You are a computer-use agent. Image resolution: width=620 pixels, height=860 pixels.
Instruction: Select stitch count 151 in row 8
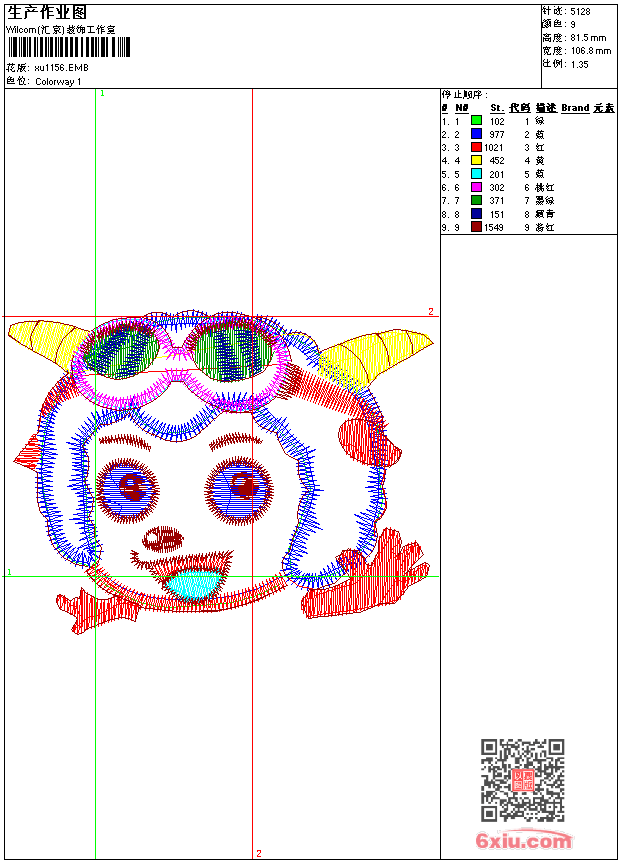click(x=497, y=215)
